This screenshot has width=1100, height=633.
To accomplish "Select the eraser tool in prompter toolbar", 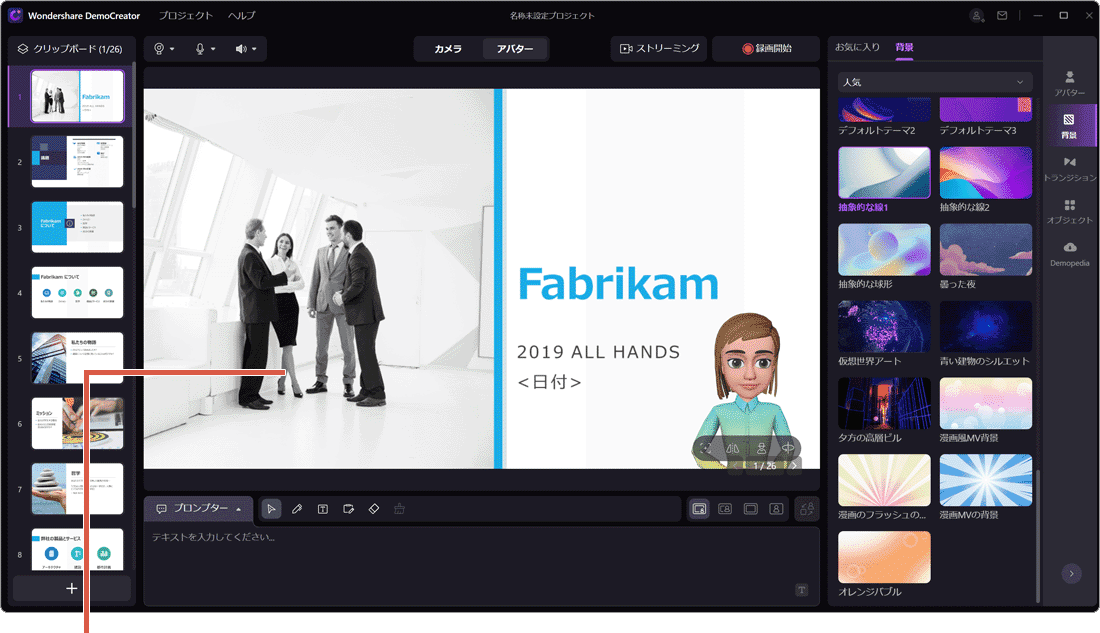I will coord(373,509).
